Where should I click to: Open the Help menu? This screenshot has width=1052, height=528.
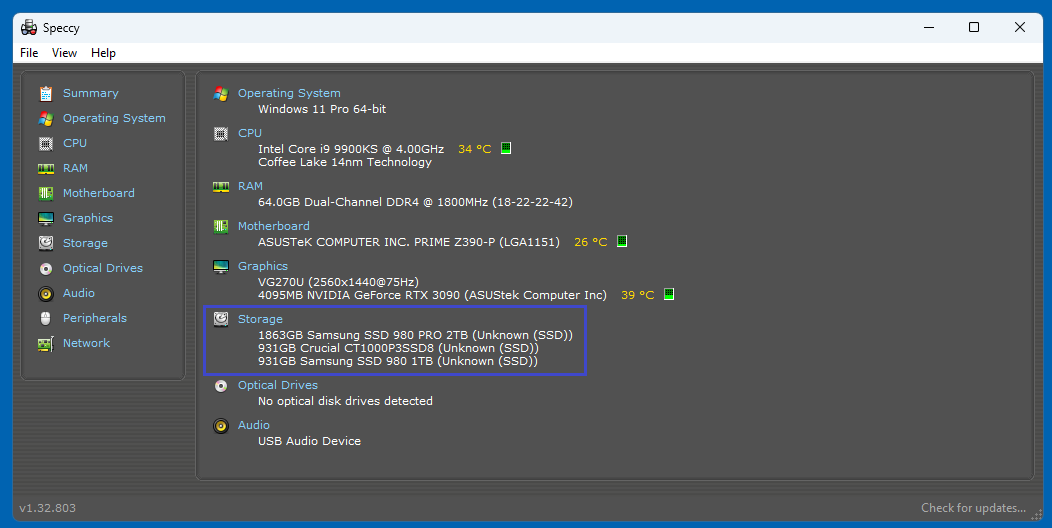[x=103, y=53]
